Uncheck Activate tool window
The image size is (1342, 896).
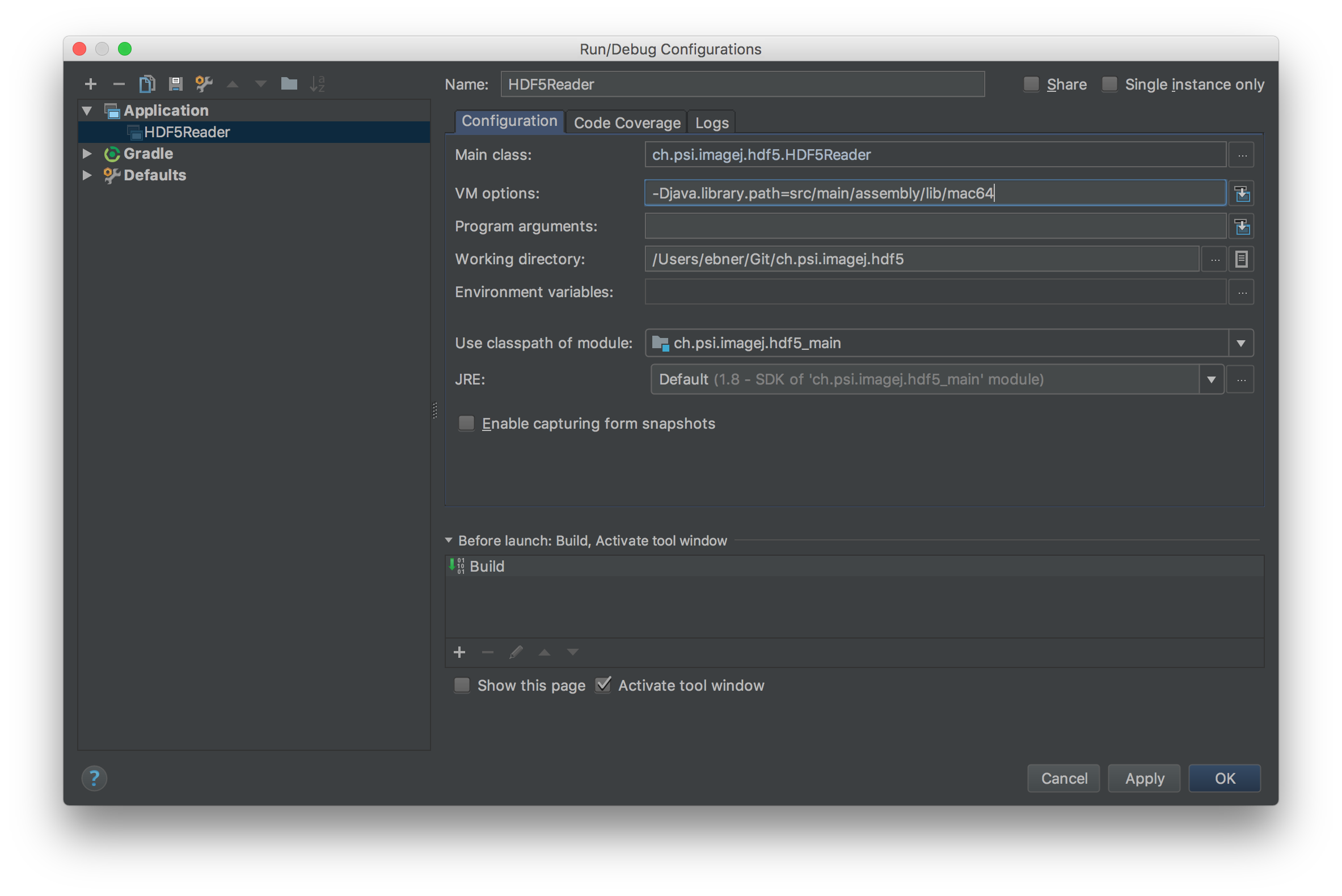pyautogui.click(x=603, y=685)
